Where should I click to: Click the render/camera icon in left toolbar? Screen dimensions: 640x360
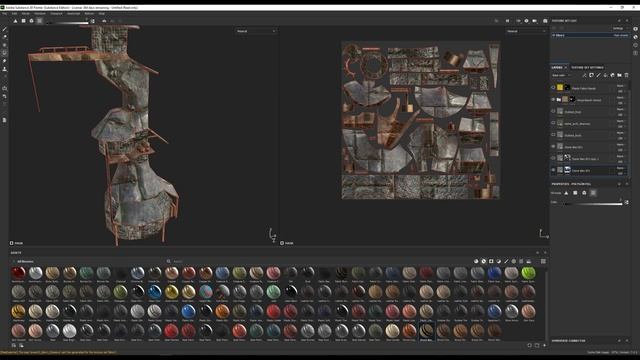pos(4,88)
